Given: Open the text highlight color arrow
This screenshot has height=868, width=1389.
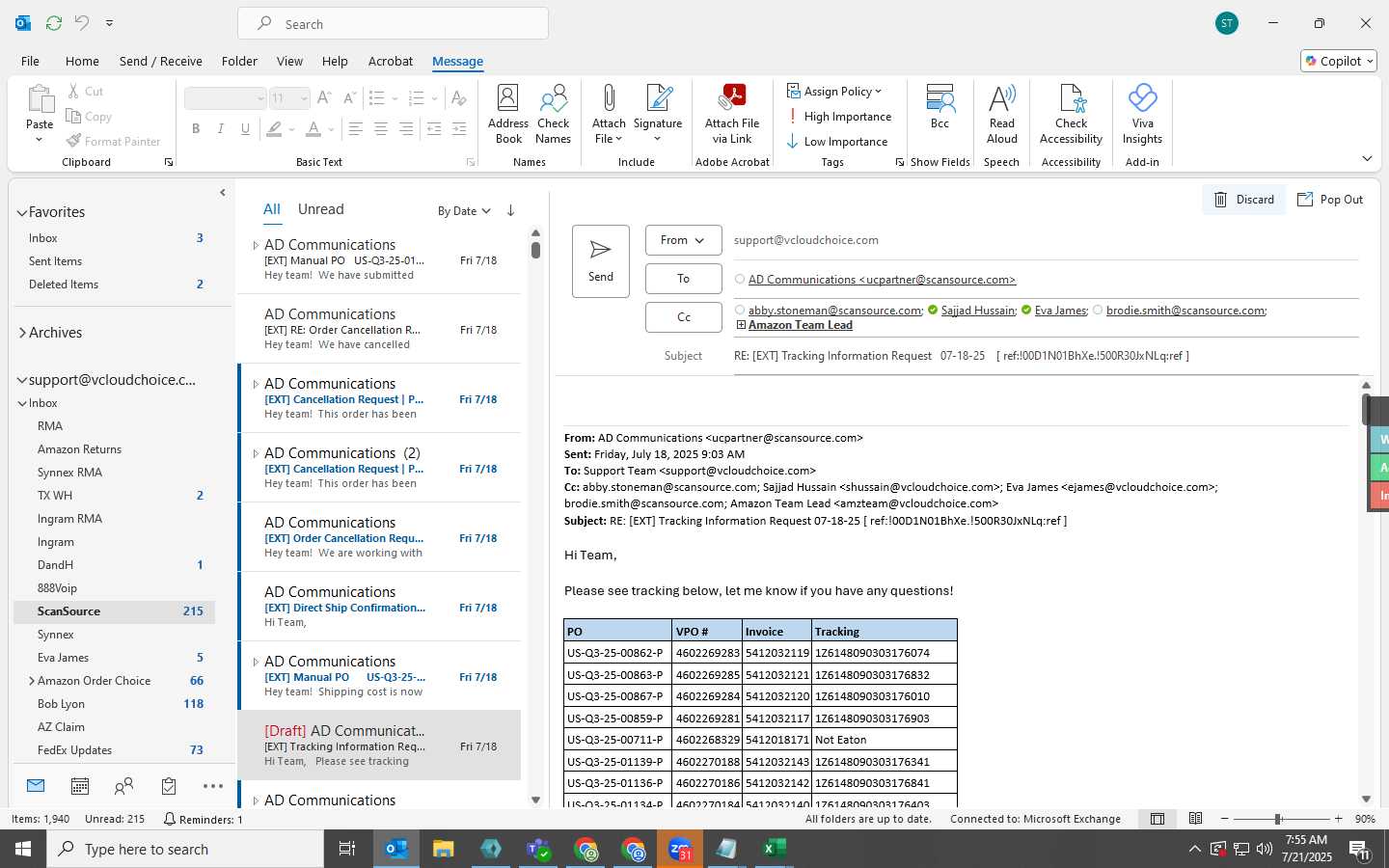Looking at the screenshot, I should [x=291, y=128].
